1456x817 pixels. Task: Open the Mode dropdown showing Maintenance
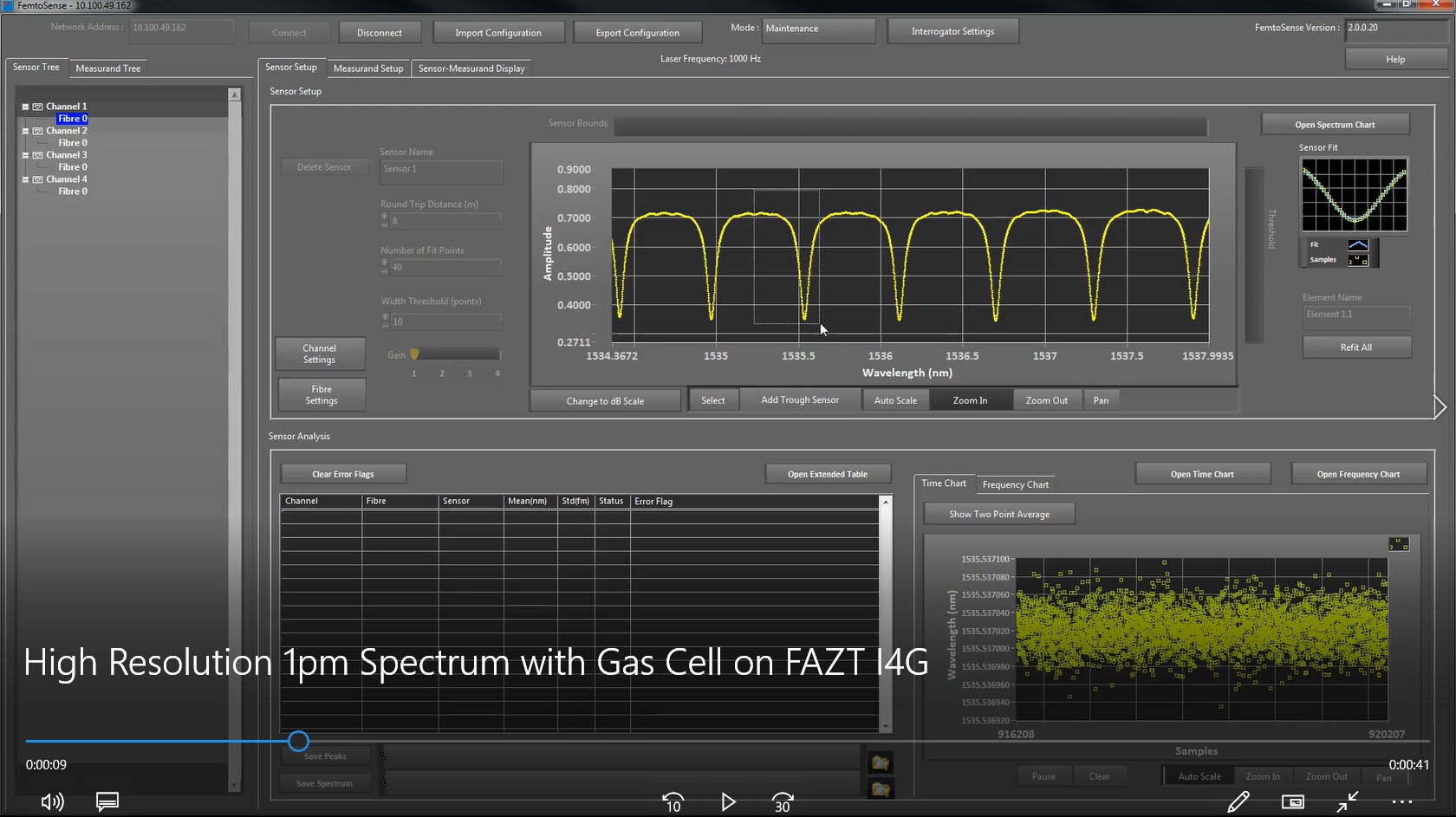818,29
